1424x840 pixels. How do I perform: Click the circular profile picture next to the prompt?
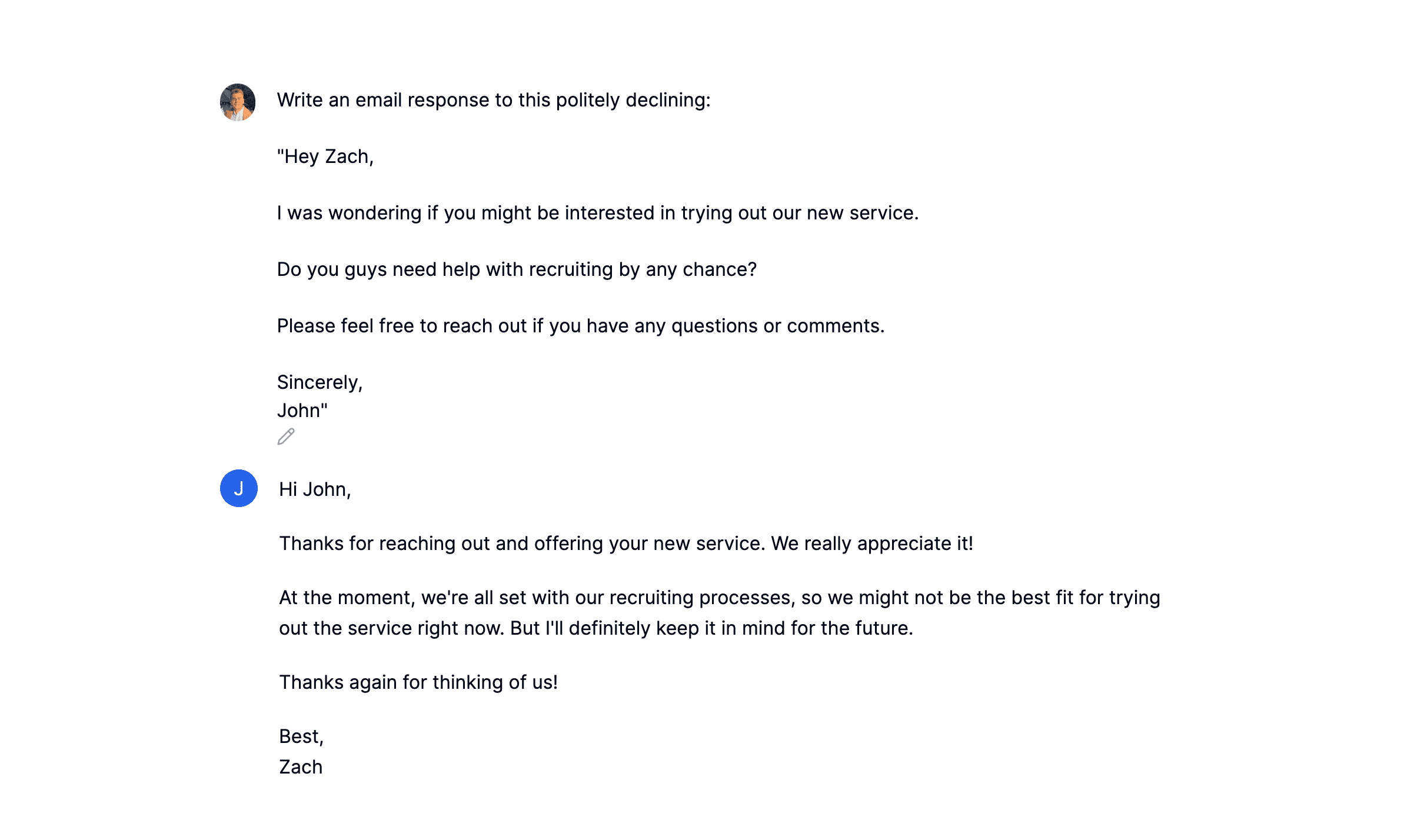[x=239, y=100]
